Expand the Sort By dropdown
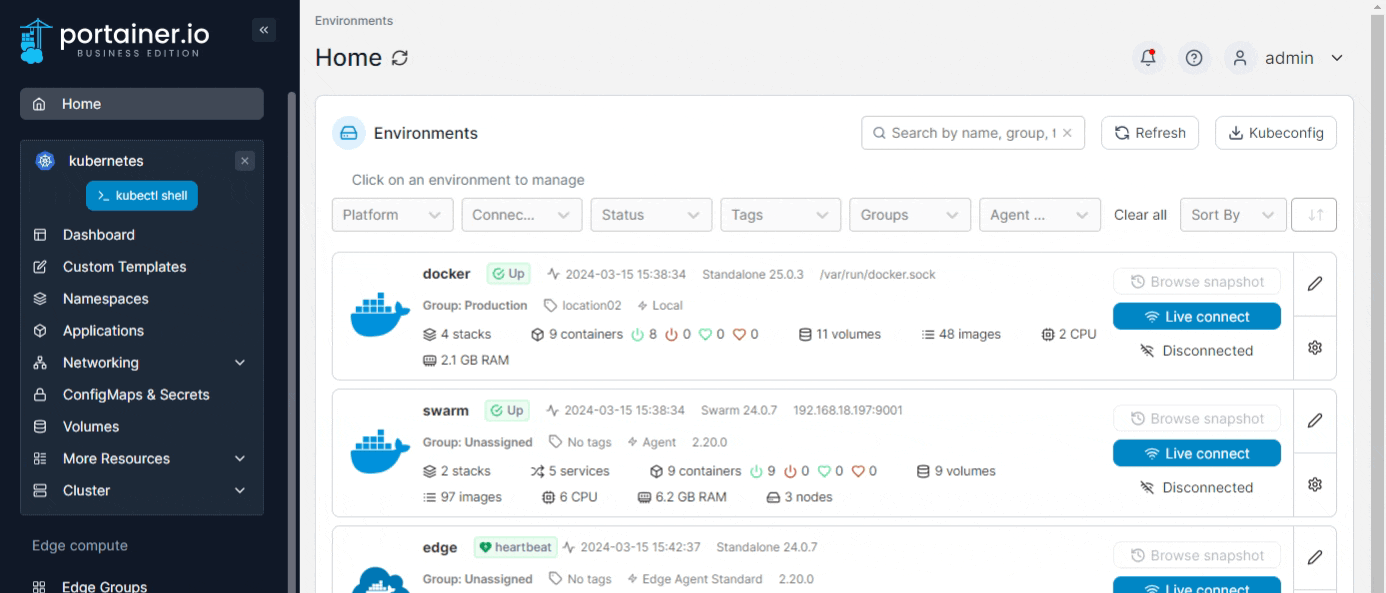This screenshot has height=593, width=1386. click(1232, 215)
